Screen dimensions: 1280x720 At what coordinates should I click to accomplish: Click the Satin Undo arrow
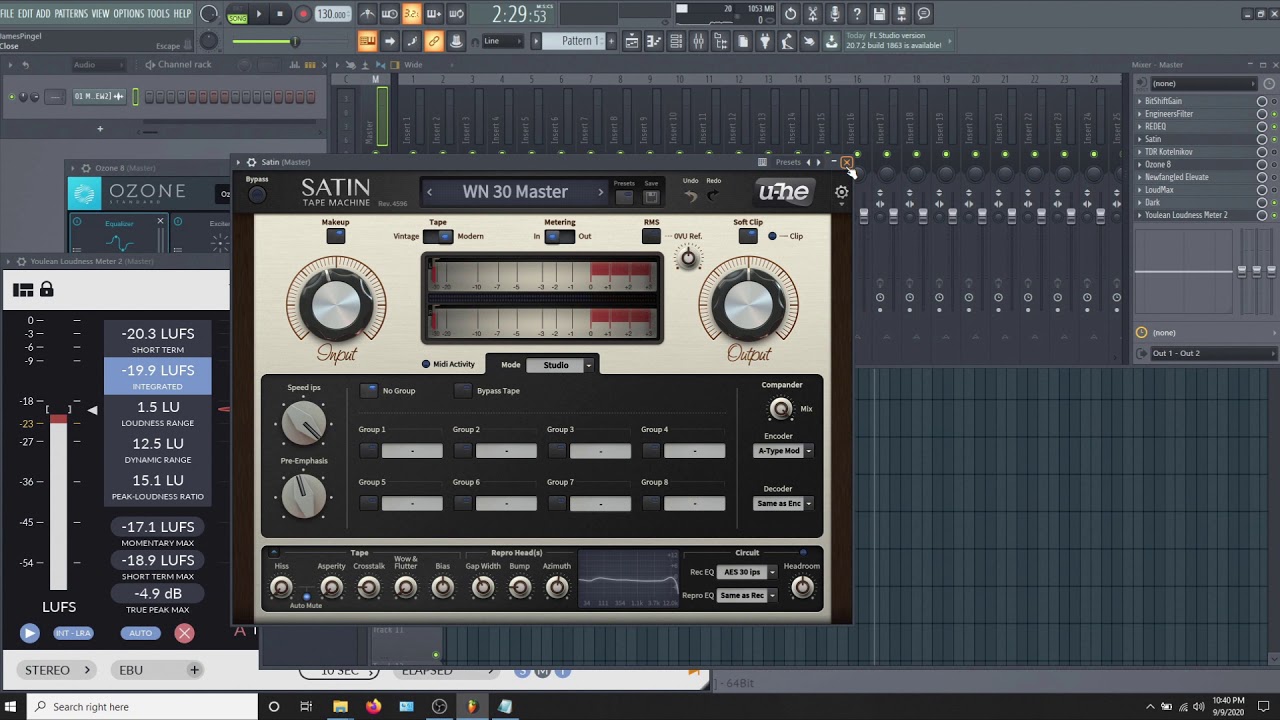point(690,196)
